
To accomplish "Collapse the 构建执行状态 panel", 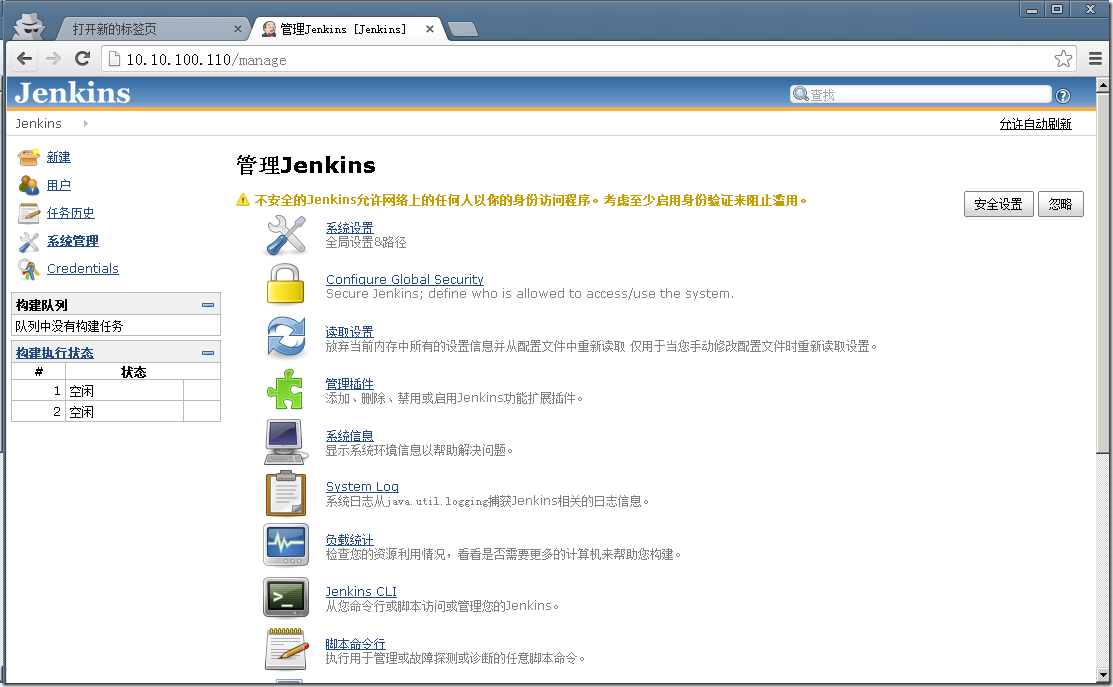I will [x=207, y=353].
